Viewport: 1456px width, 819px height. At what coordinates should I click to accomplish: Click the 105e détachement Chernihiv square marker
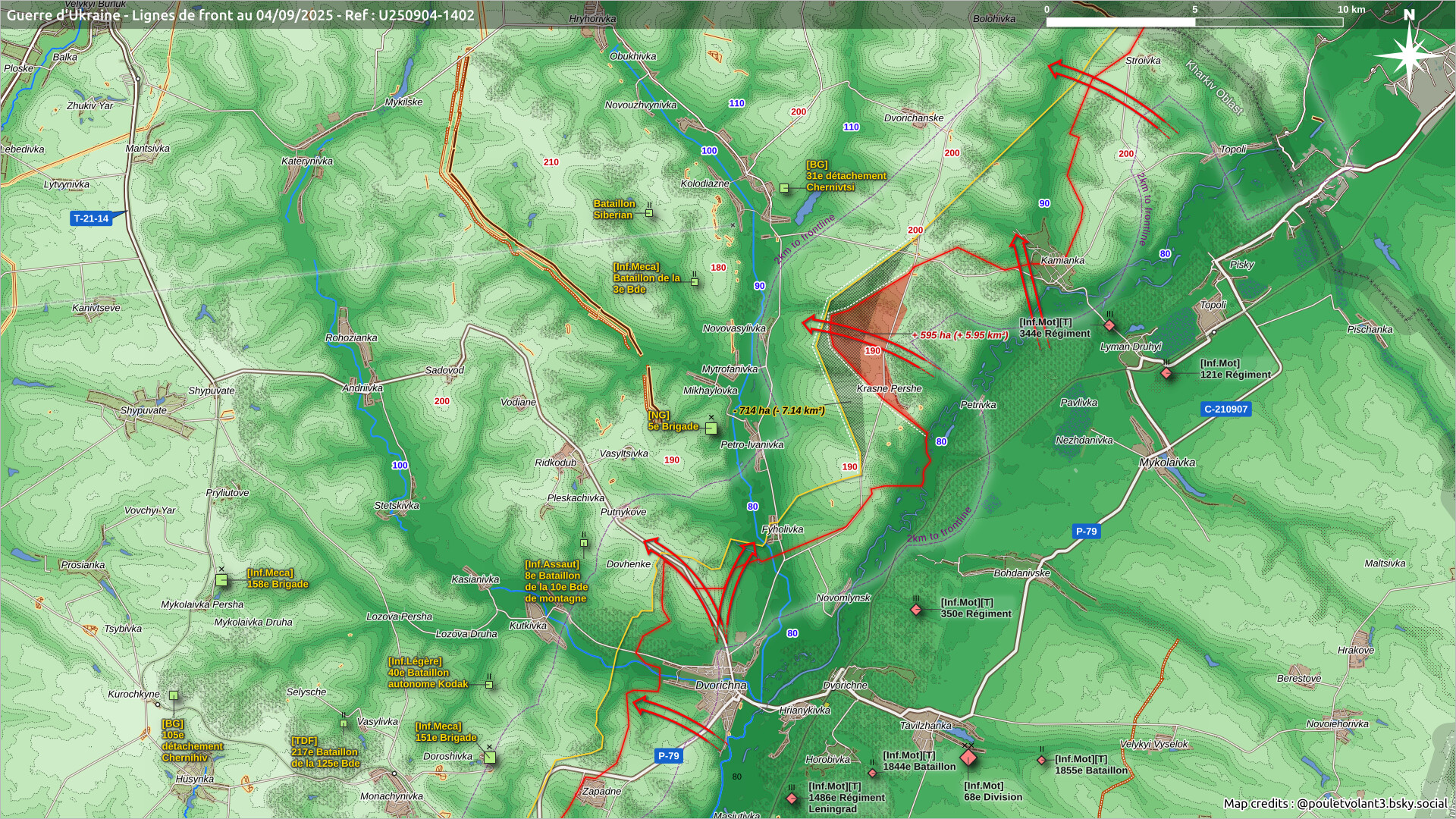(x=174, y=695)
